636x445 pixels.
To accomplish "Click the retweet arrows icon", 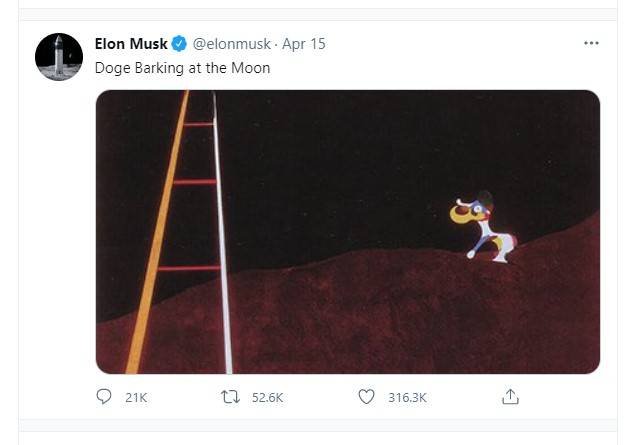I will (x=229, y=397).
